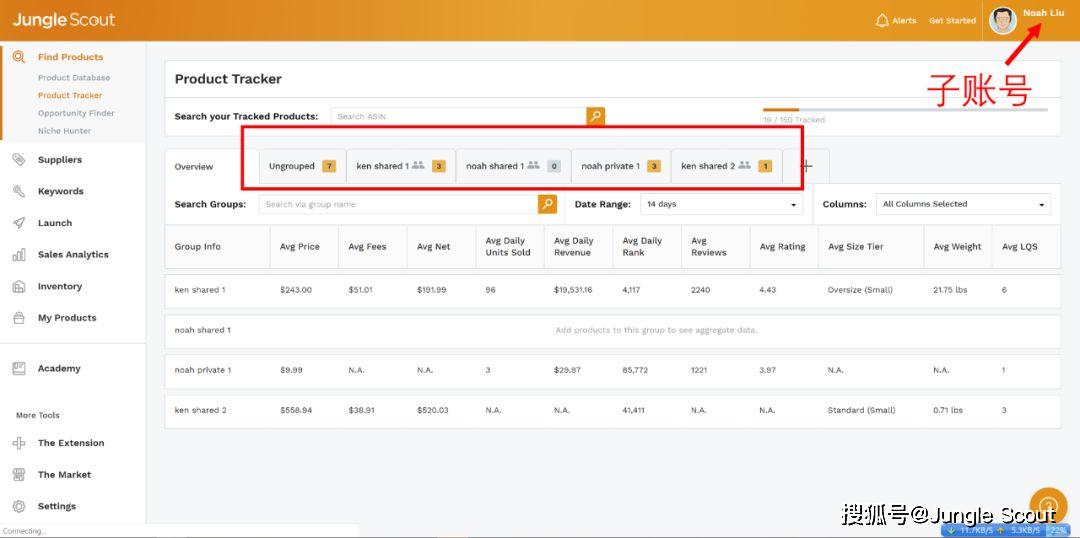The height and width of the screenshot is (538, 1080).
Task: Click the Noah Liu account name
Action: point(1043,13)
